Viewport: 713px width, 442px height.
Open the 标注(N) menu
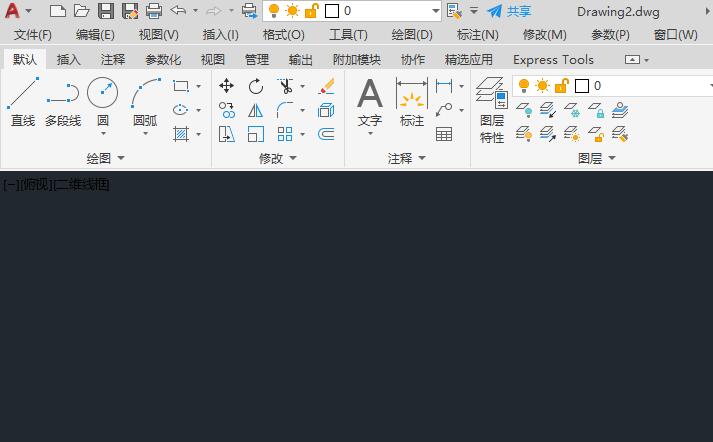tap(478, 35)
